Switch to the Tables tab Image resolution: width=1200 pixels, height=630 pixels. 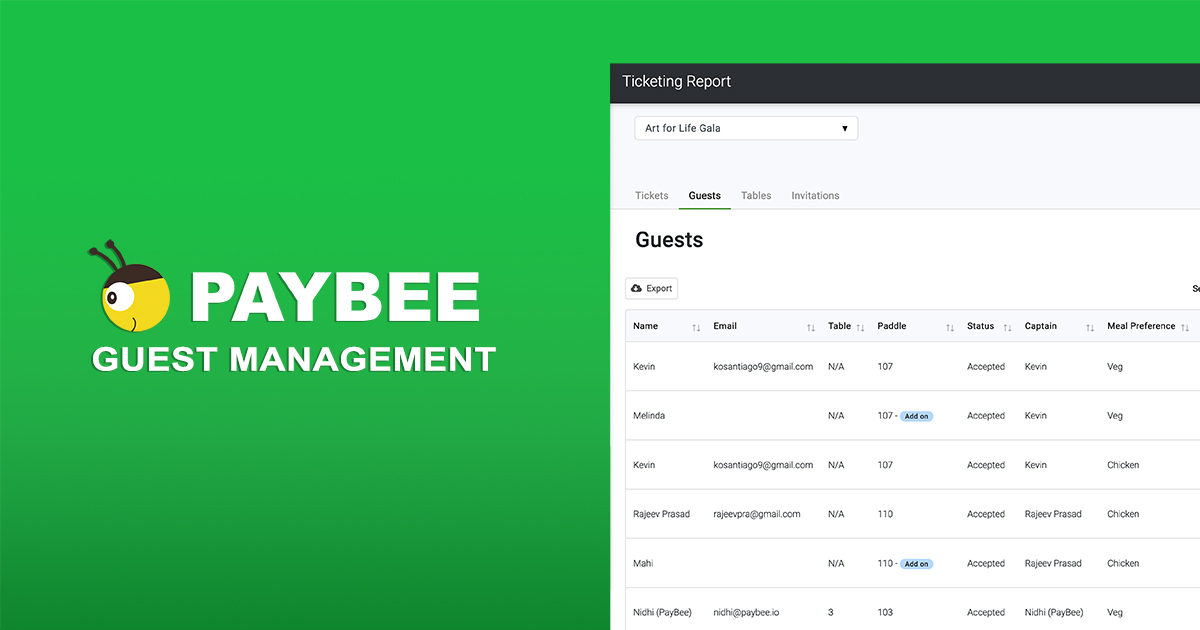(x=756, y=195)
